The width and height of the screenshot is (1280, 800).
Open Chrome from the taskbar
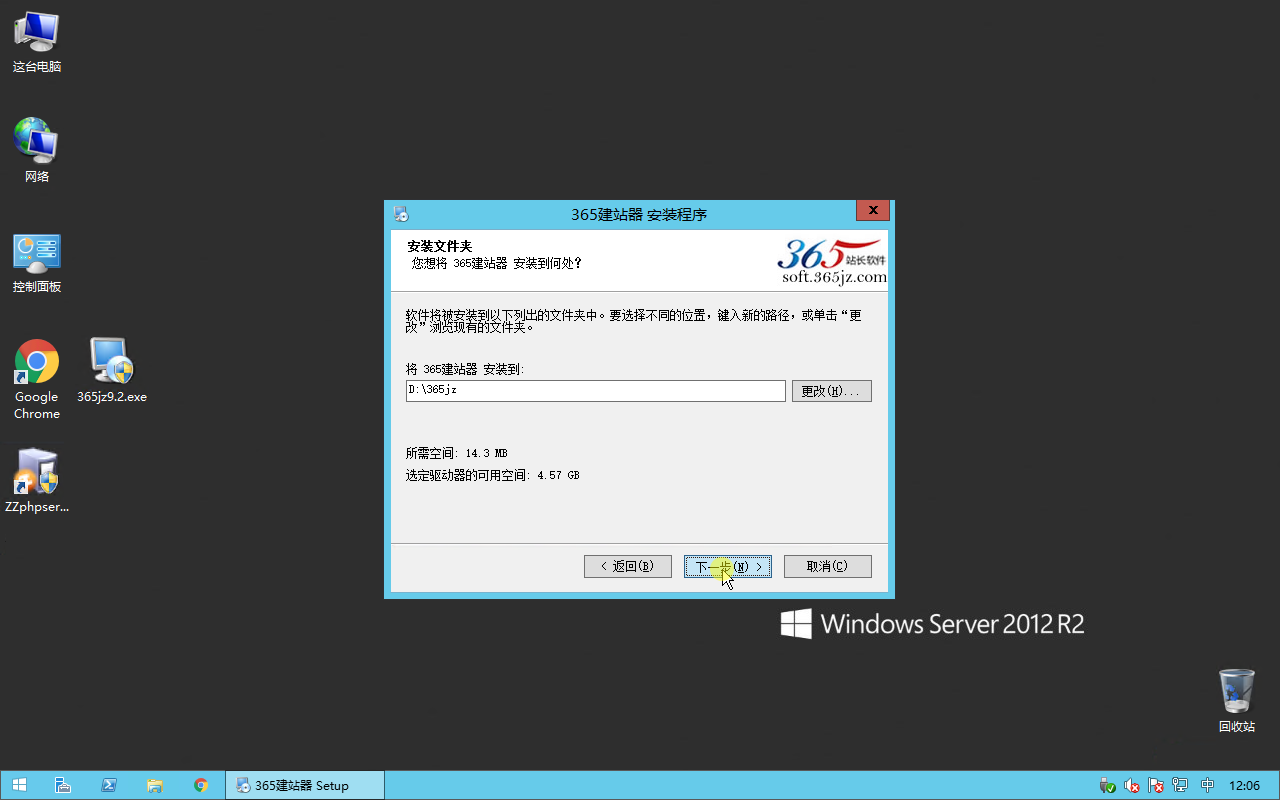pyautogui.click(x=201, y=785)
